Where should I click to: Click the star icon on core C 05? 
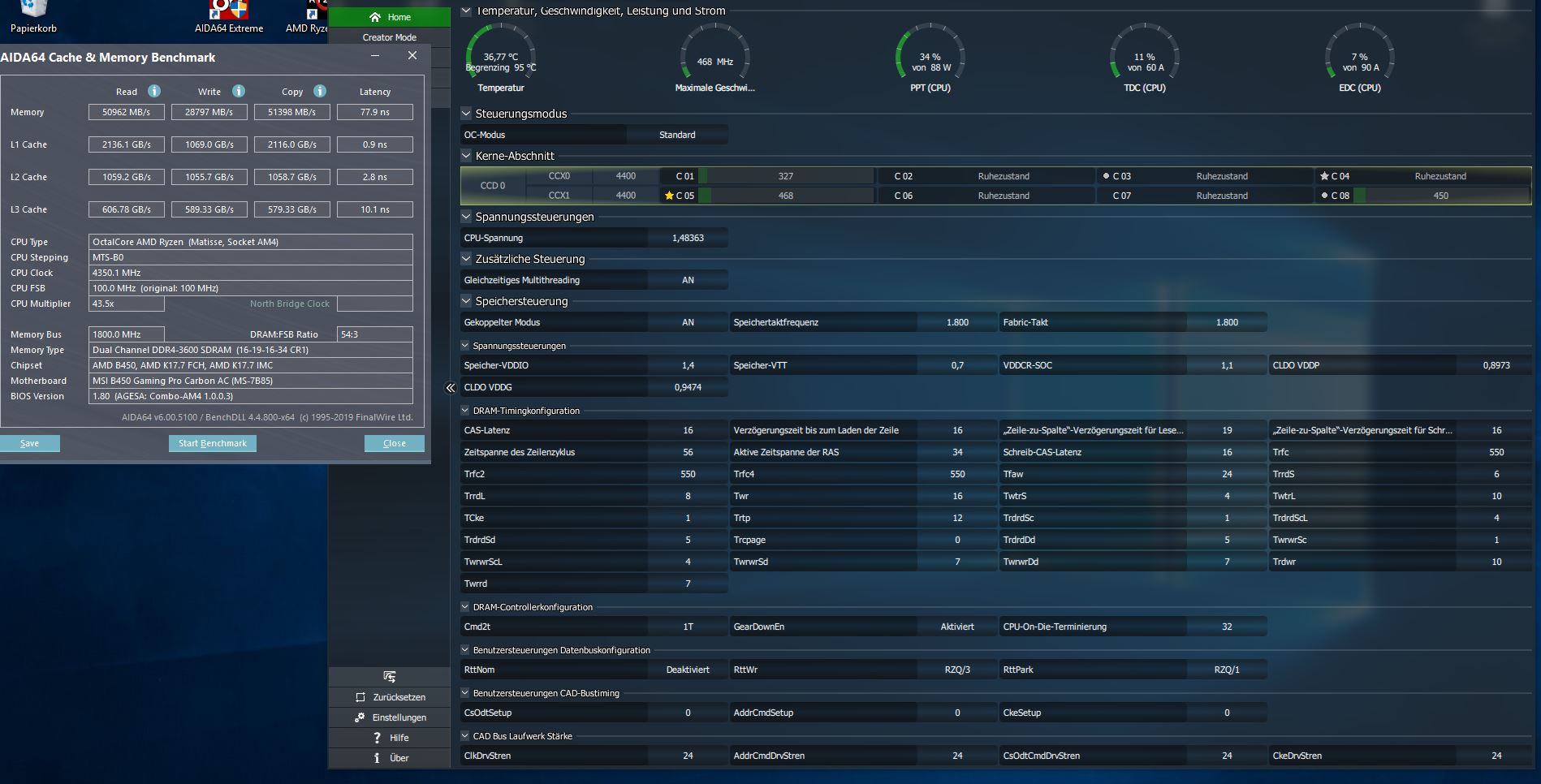pos(669,196)
